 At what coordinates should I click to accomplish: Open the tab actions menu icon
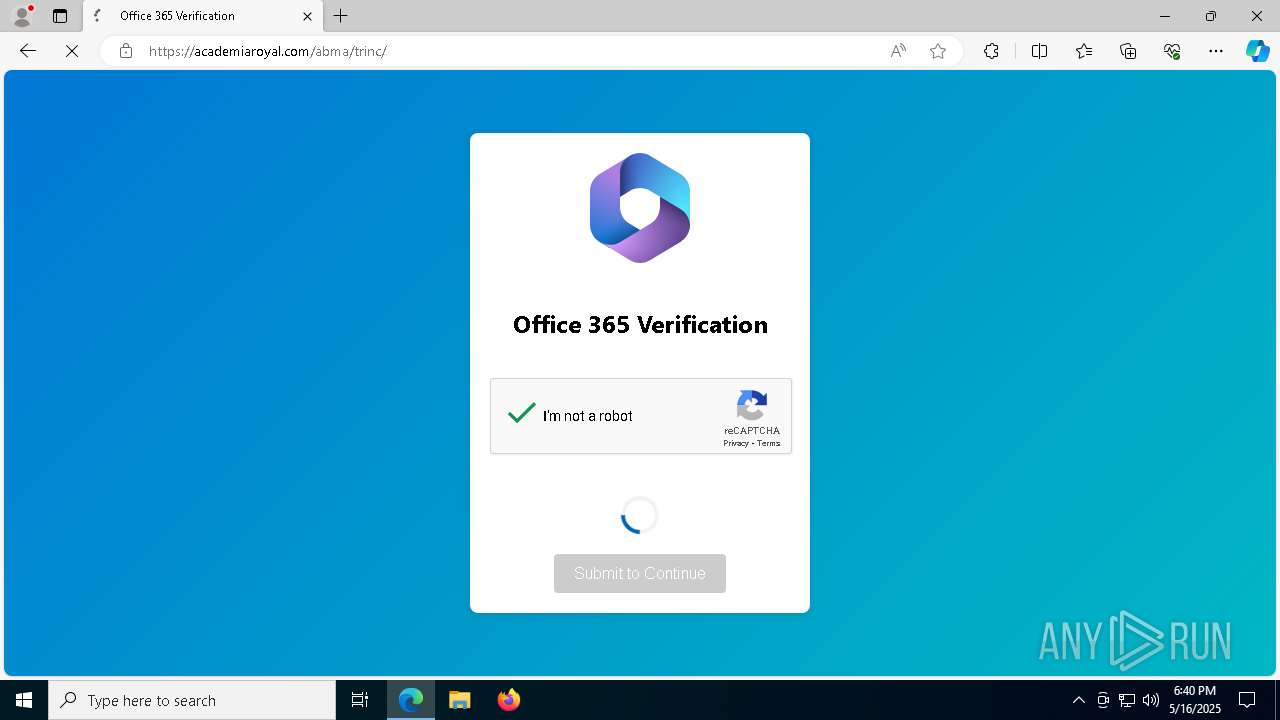click(60, 16)
